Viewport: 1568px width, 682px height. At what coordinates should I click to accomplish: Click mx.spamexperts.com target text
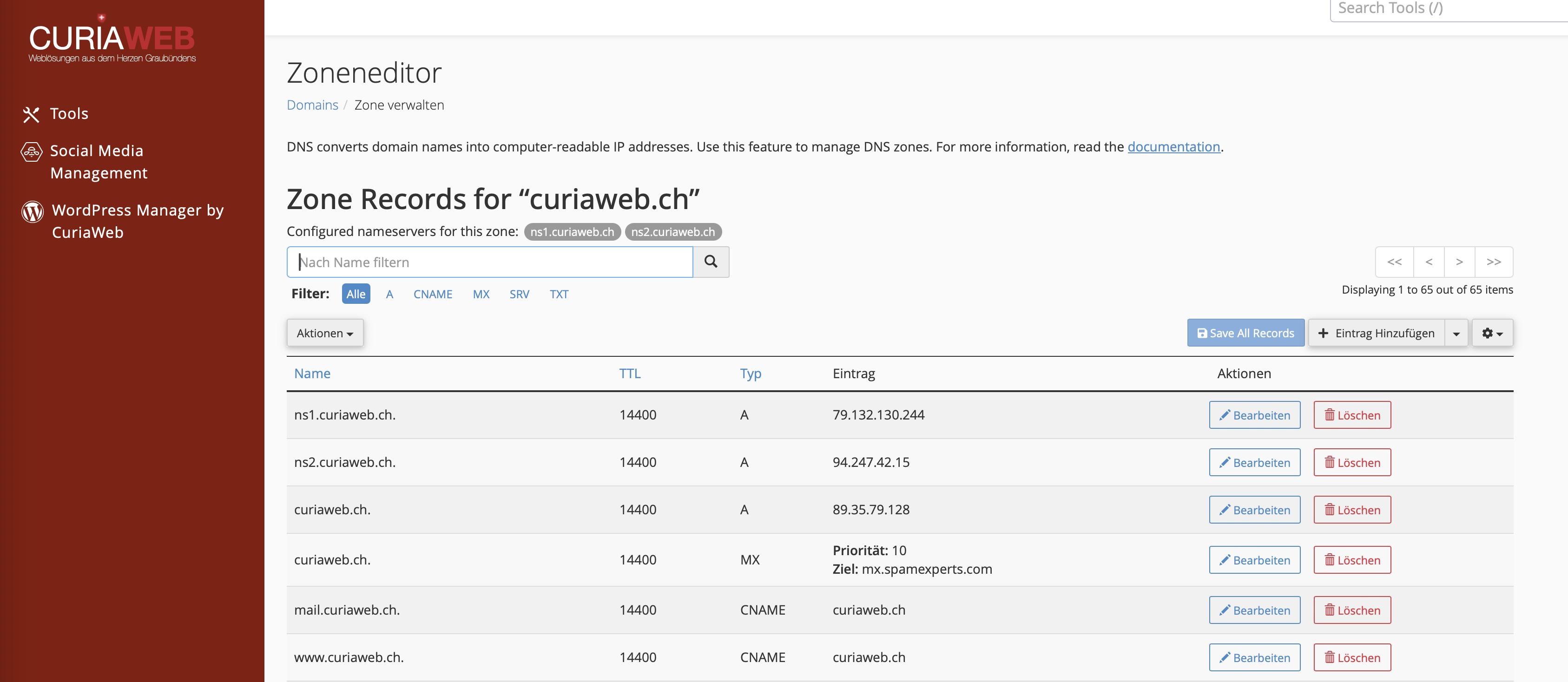[927, 570]
